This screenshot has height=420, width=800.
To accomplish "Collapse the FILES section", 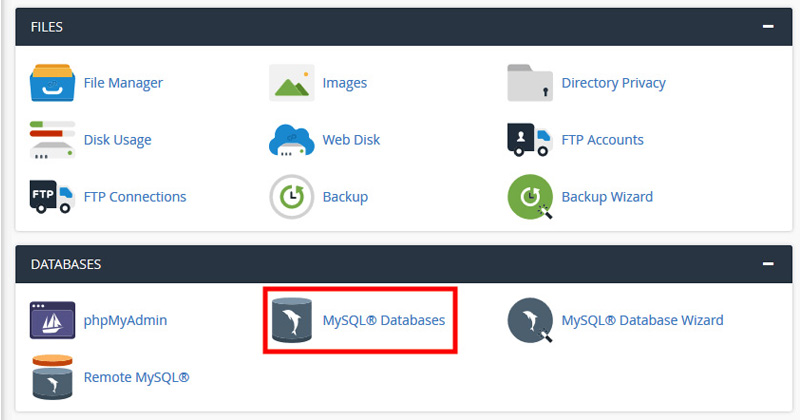I will pyautogui.click(x=768, y=27).
